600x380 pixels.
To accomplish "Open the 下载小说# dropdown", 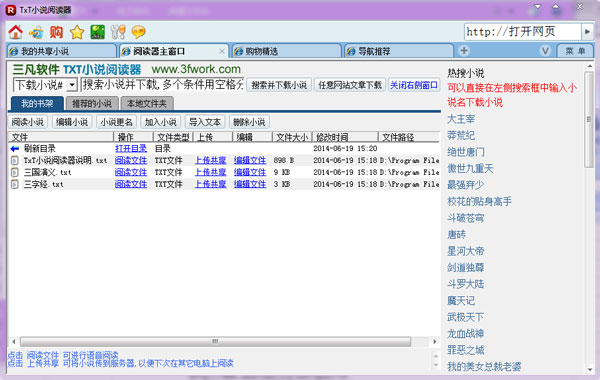I will pyautogui.click(x=72, y=85).
